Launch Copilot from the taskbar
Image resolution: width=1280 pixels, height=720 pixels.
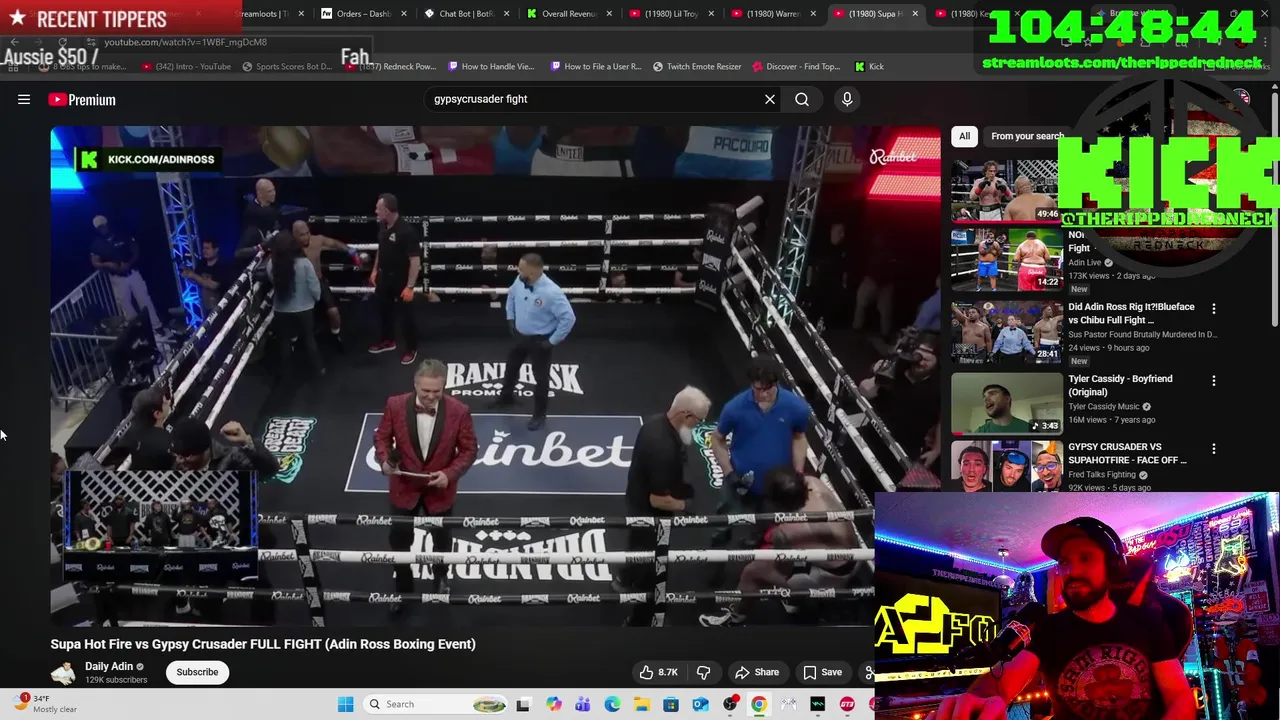[553, 704]
